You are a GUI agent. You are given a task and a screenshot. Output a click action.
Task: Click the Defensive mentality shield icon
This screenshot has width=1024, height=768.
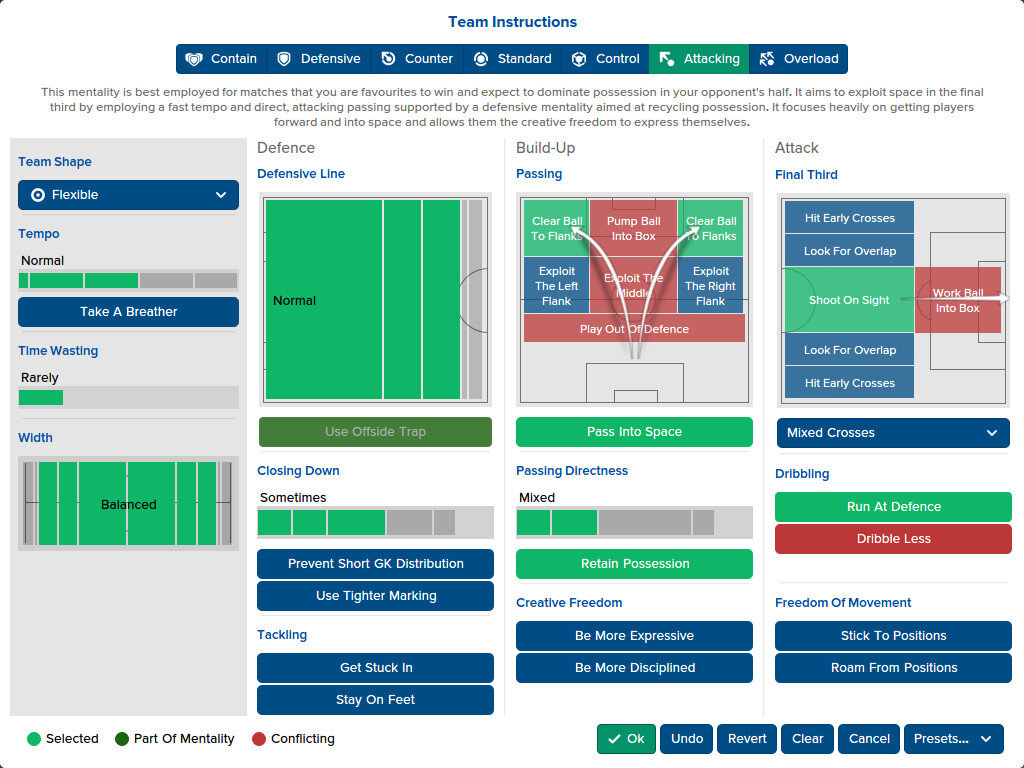pyautogui.click(x=283, y=59)
